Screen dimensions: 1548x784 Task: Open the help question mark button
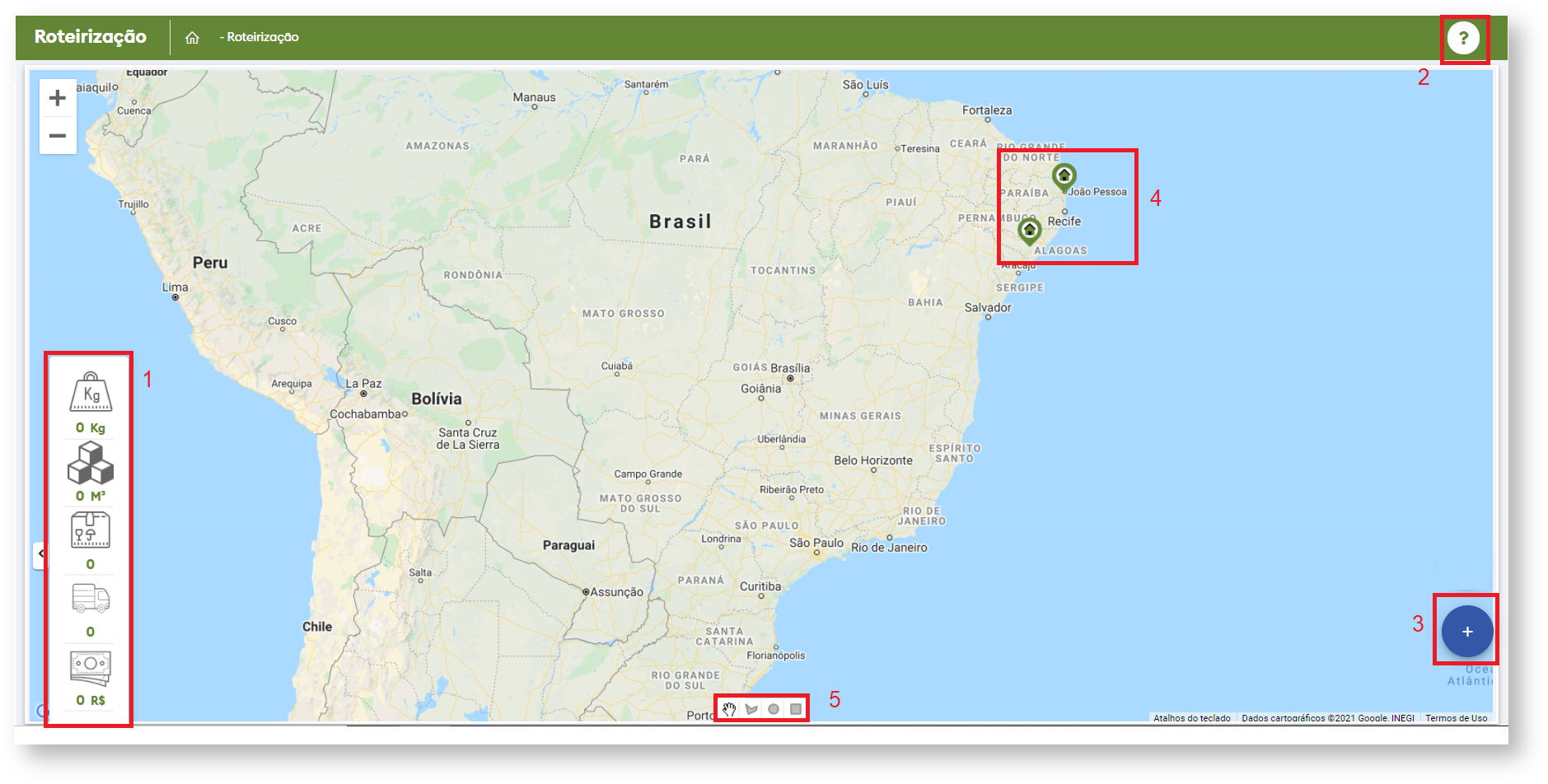point(1463,38)
